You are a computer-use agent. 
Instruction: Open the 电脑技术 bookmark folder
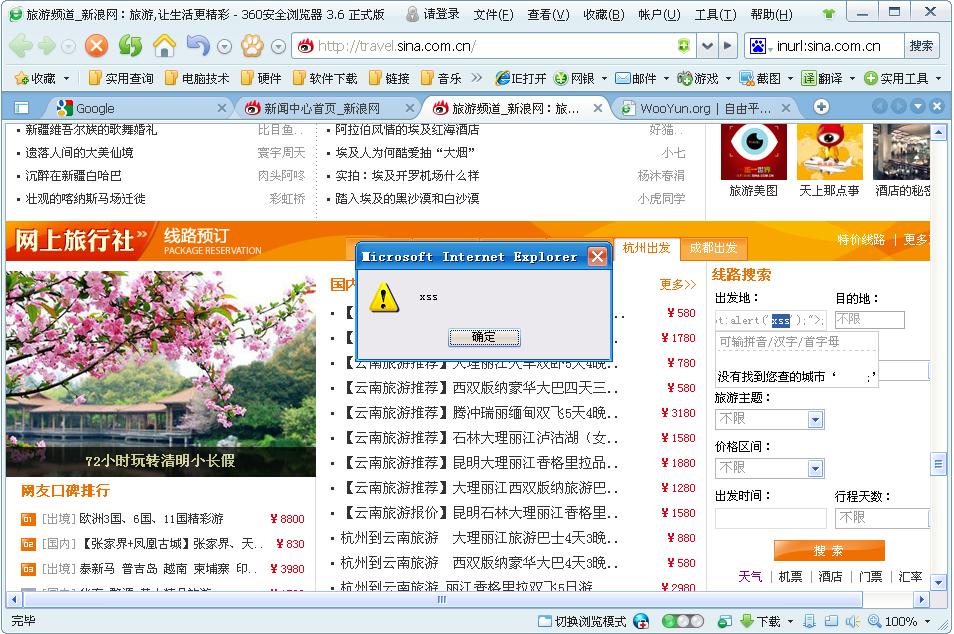click(198, 78)
